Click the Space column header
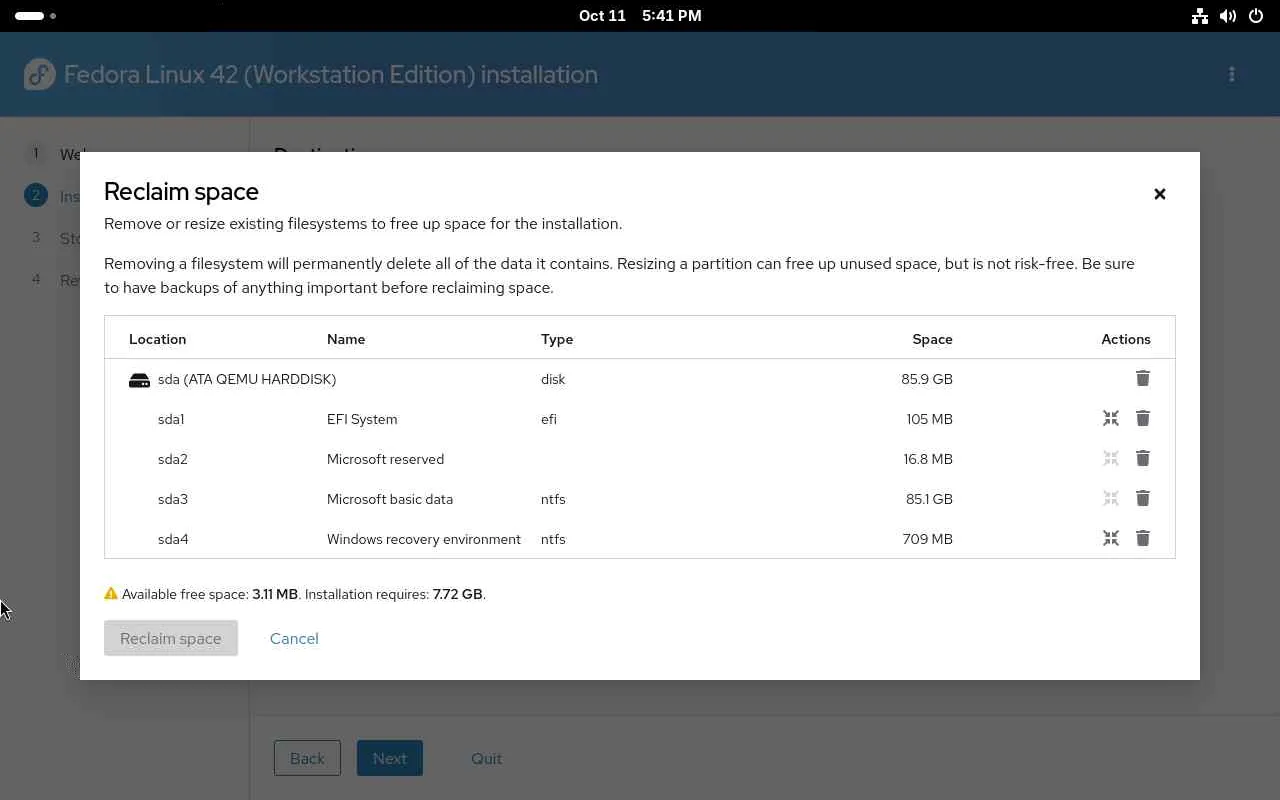1280x800 pixels. [x=932, y=339]
